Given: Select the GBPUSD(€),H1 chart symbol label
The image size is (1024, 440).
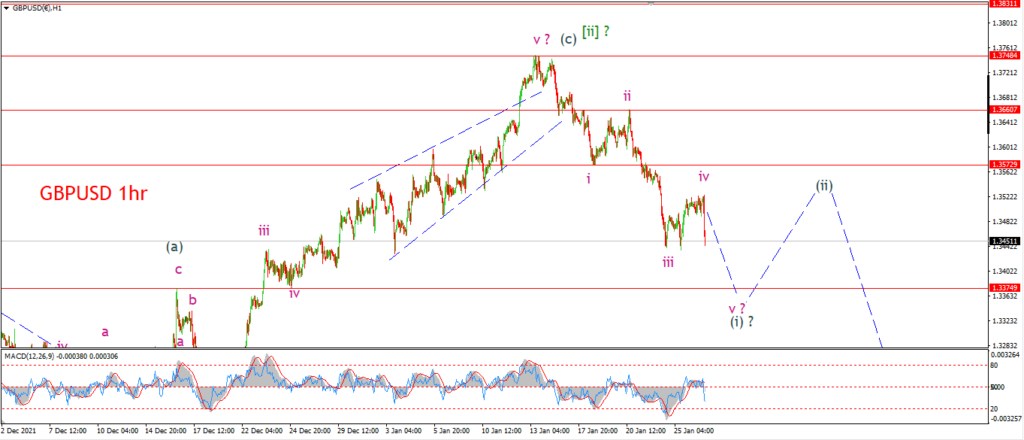Looking at the screenshot, I should pyautogui.click(x=34, y=8).
